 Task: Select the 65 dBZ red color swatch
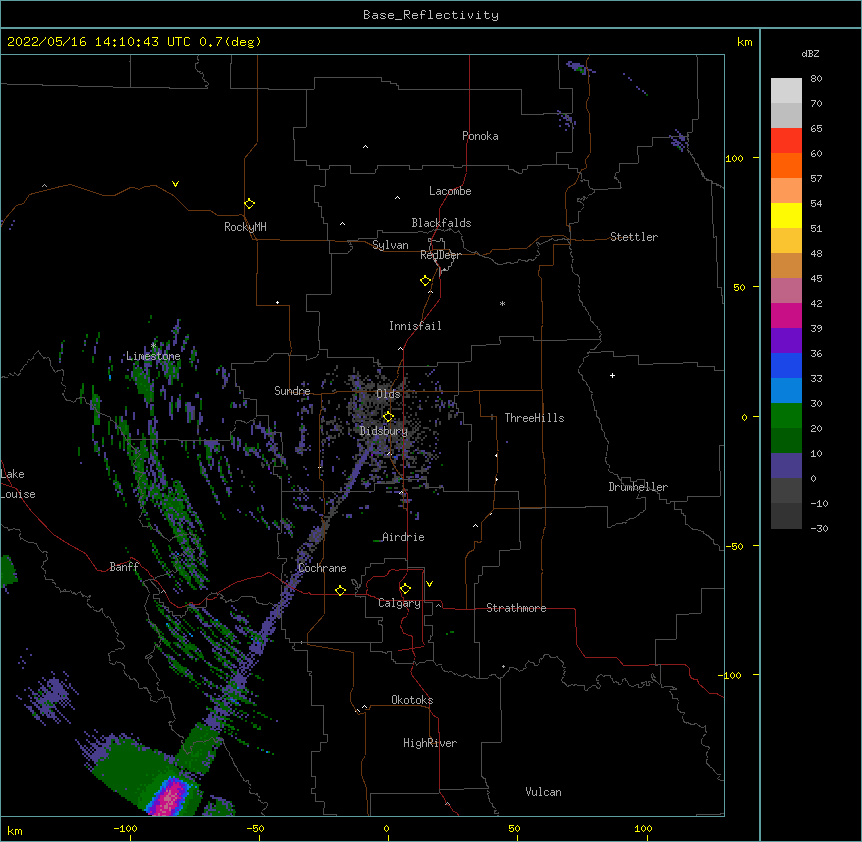(x=786, y=140)
